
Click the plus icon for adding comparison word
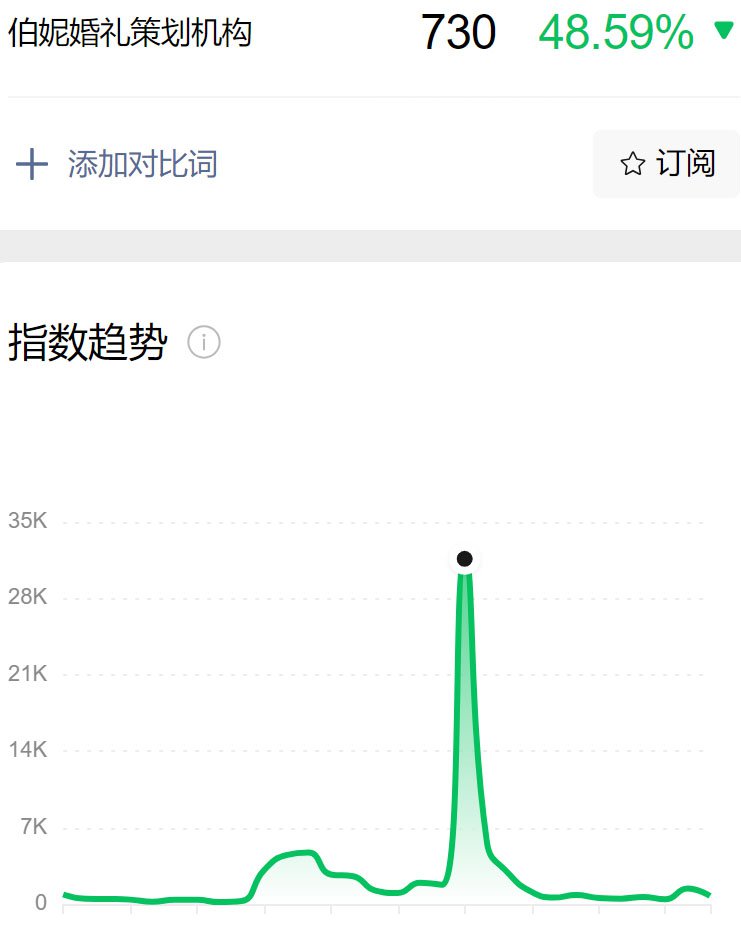(x=31, y=164)
